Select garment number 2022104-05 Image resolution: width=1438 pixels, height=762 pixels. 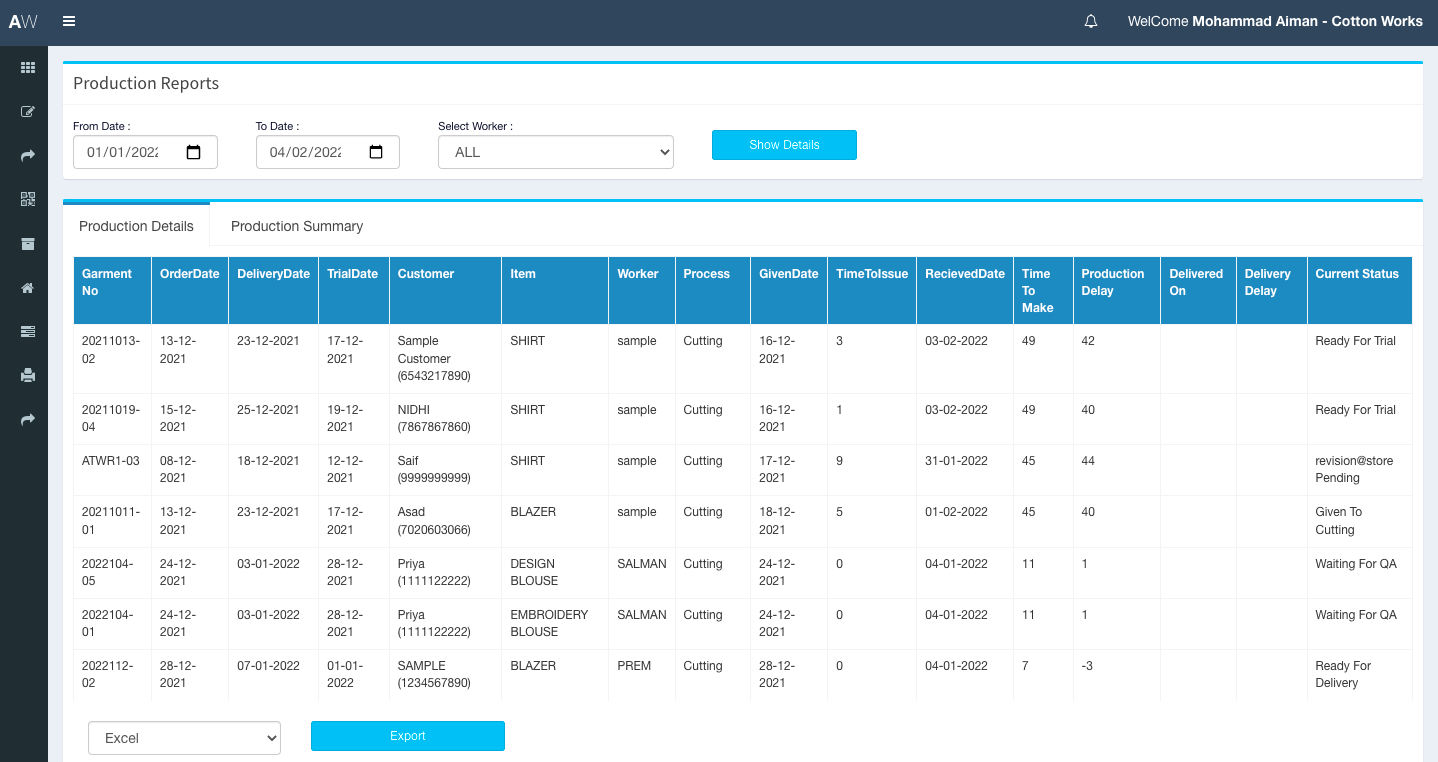point(108,572)
